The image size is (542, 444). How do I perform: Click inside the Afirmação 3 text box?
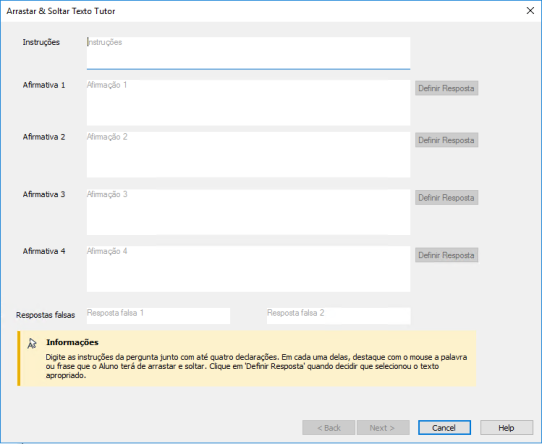point(248,212)
